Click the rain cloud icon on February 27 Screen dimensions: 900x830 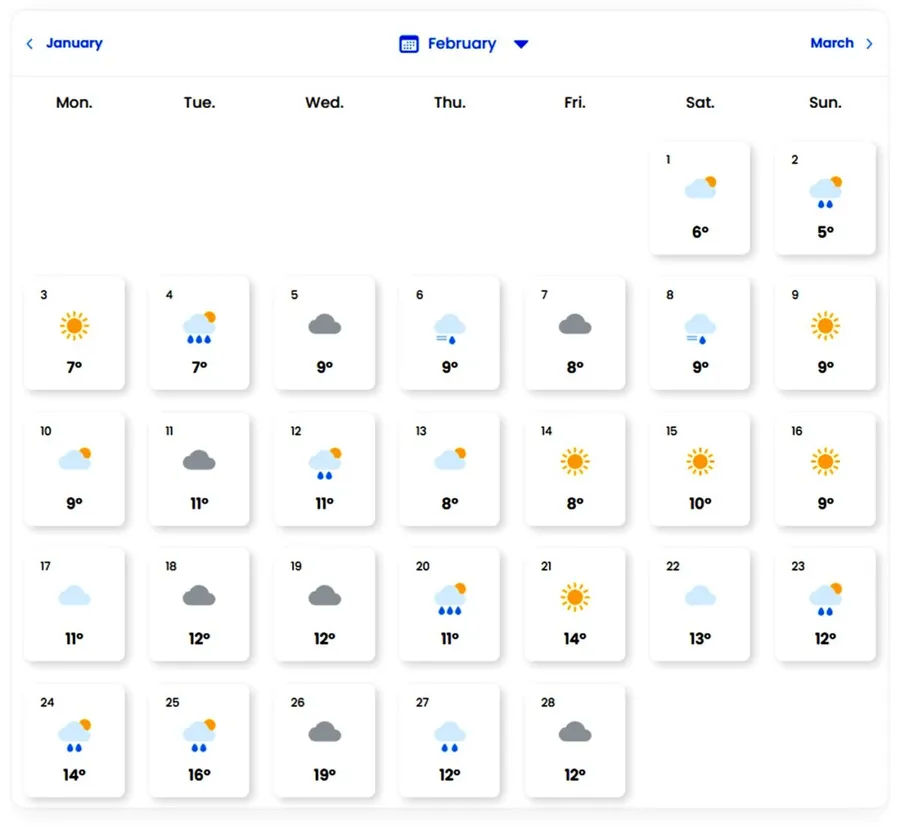pyautogui.click(x=449, y=735)
